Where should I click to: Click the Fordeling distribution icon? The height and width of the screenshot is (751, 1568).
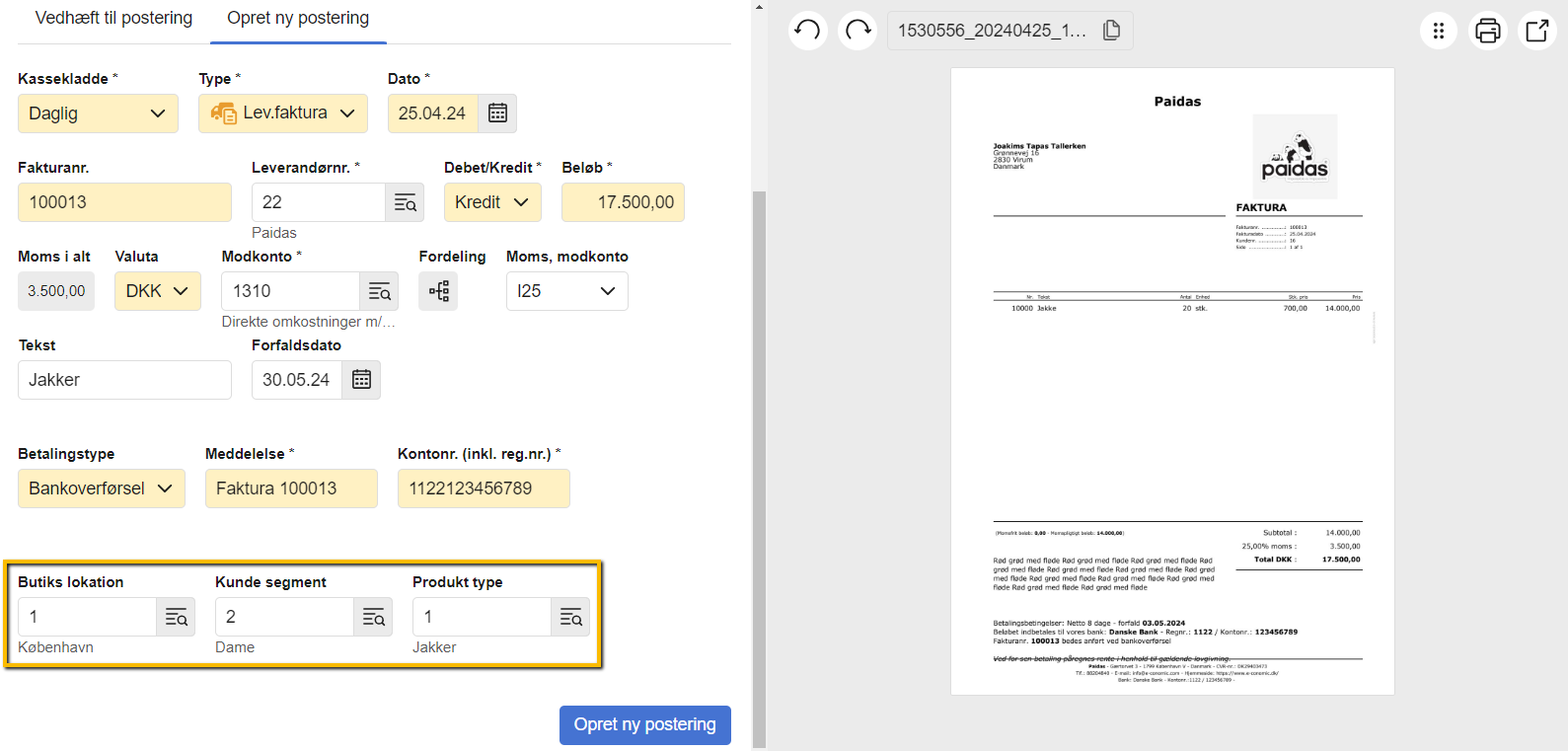click(x=438, y=291)
